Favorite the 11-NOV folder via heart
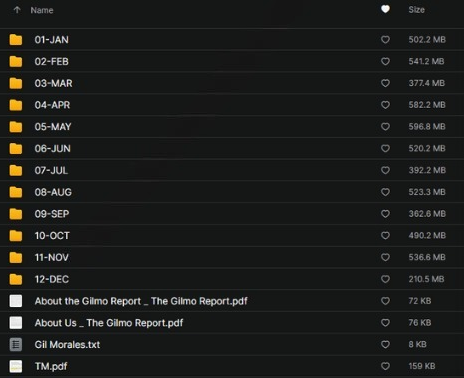This screenshot has height=378, width=464. click(x=385, y=257)
